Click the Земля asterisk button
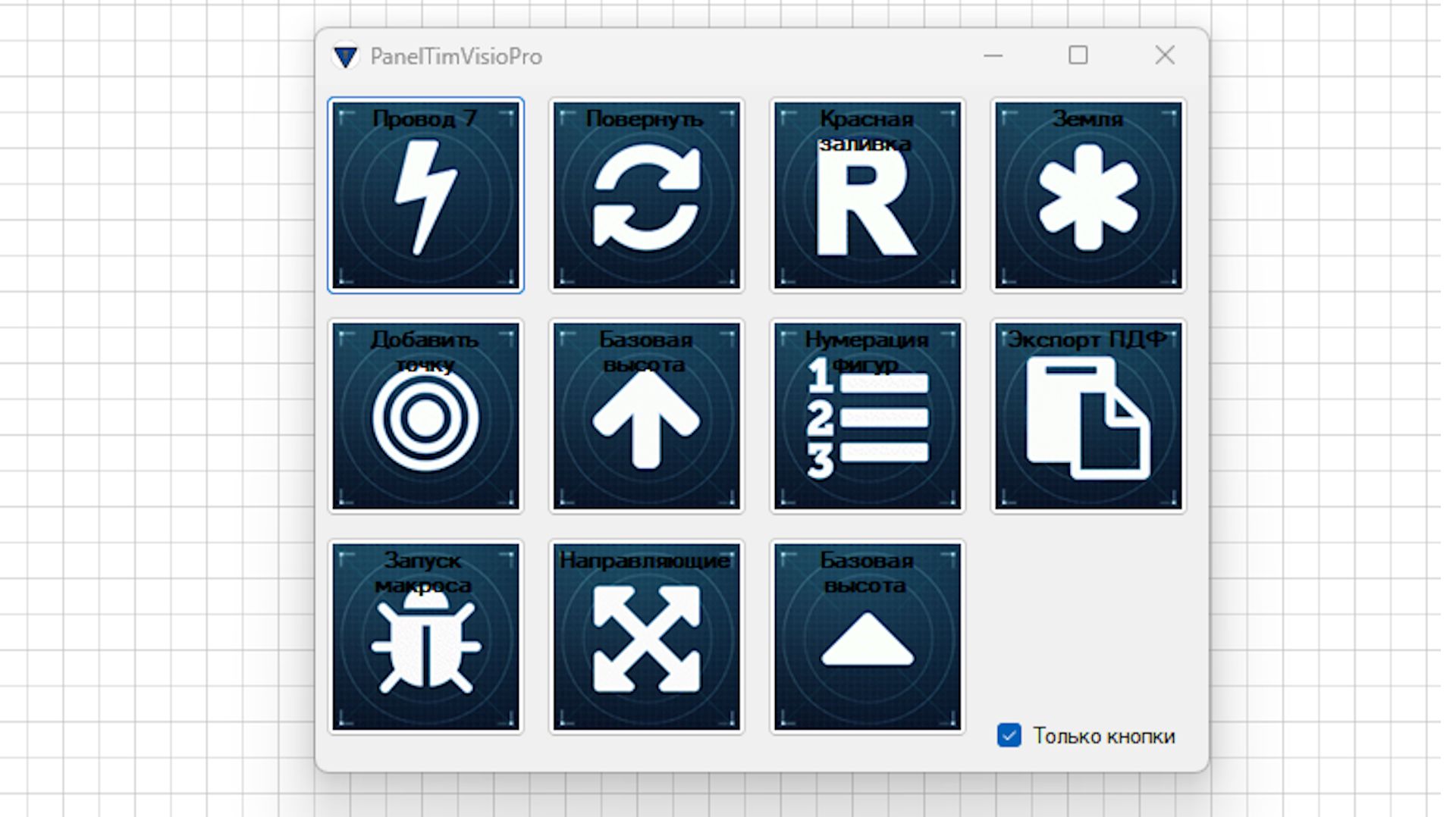The height and width of the screenshot is (817, 1456). (1088, 196)
